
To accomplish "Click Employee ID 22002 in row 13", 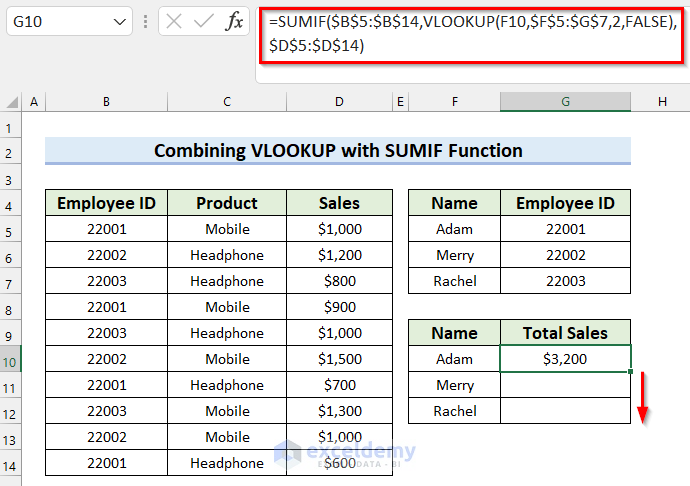I will pos(106,437).
